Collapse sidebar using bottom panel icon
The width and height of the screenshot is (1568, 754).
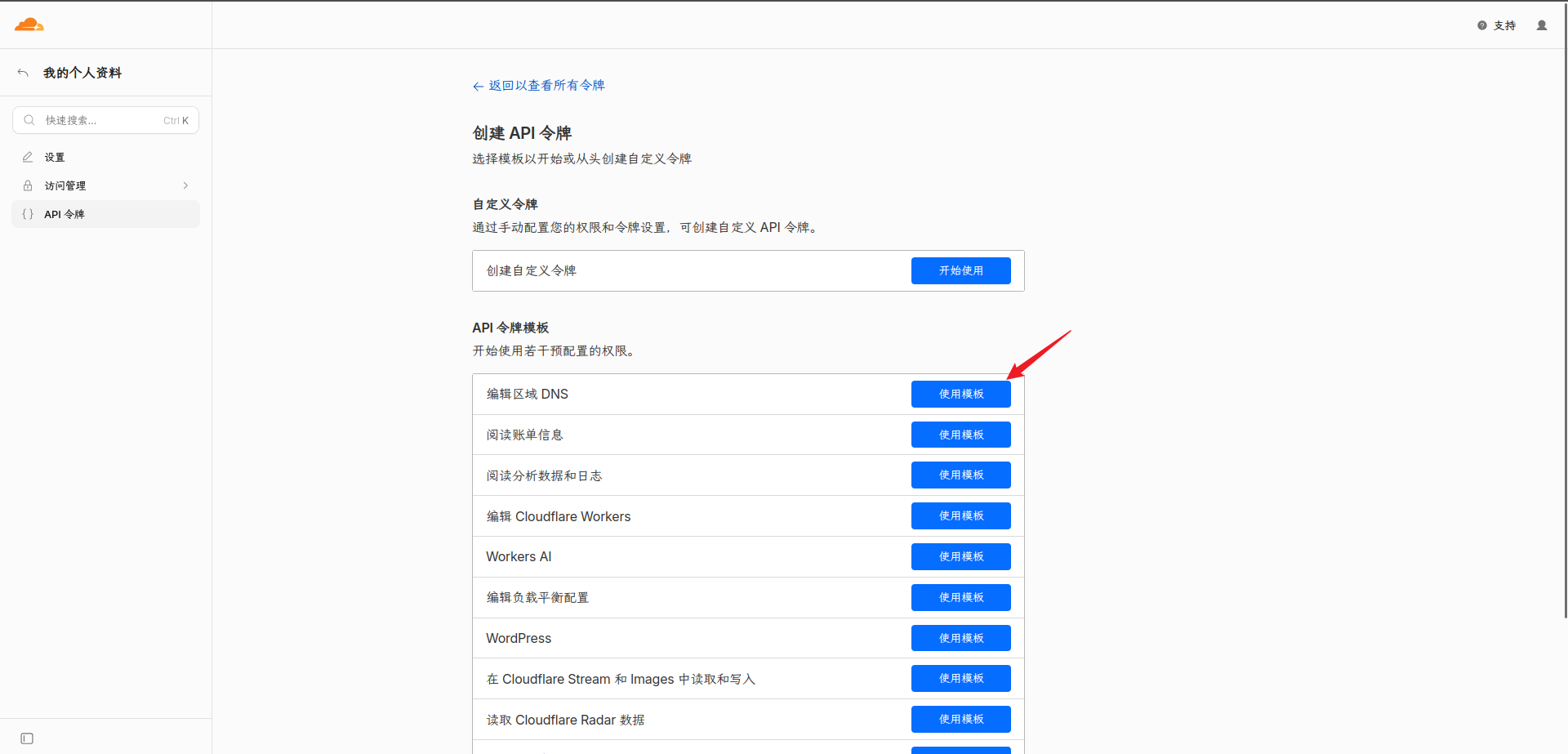[x=27, y=738]
